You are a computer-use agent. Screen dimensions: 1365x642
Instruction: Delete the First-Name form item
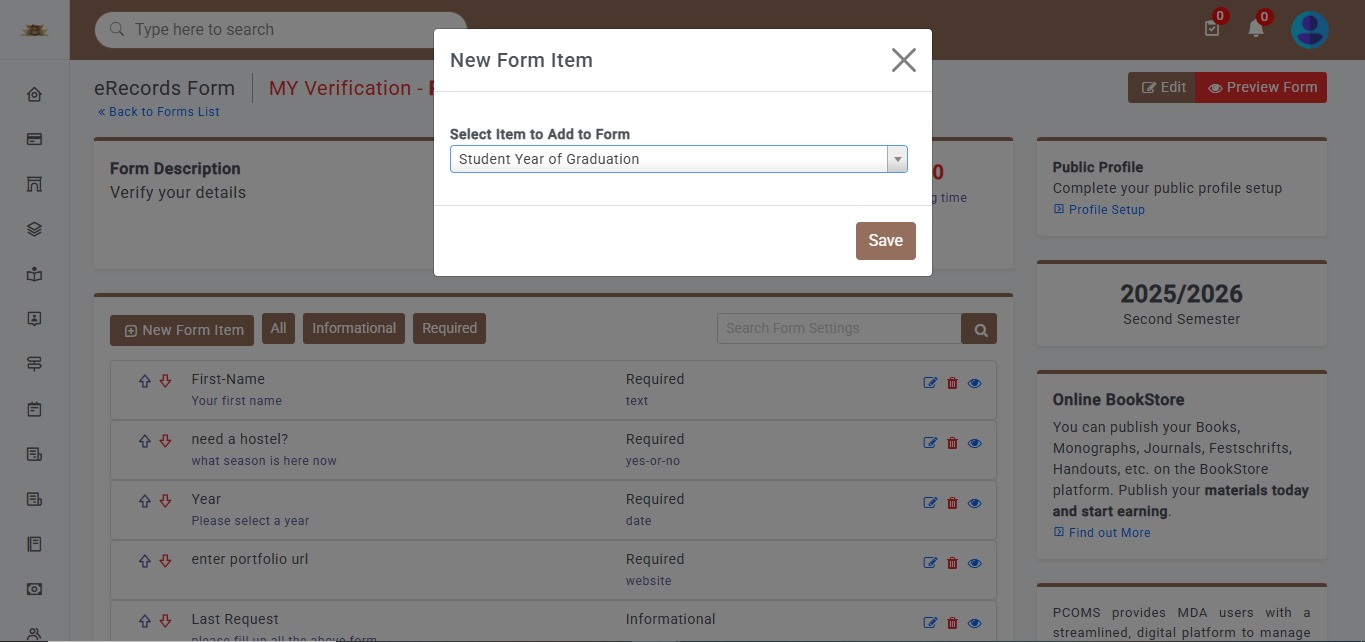coord(952,383)
